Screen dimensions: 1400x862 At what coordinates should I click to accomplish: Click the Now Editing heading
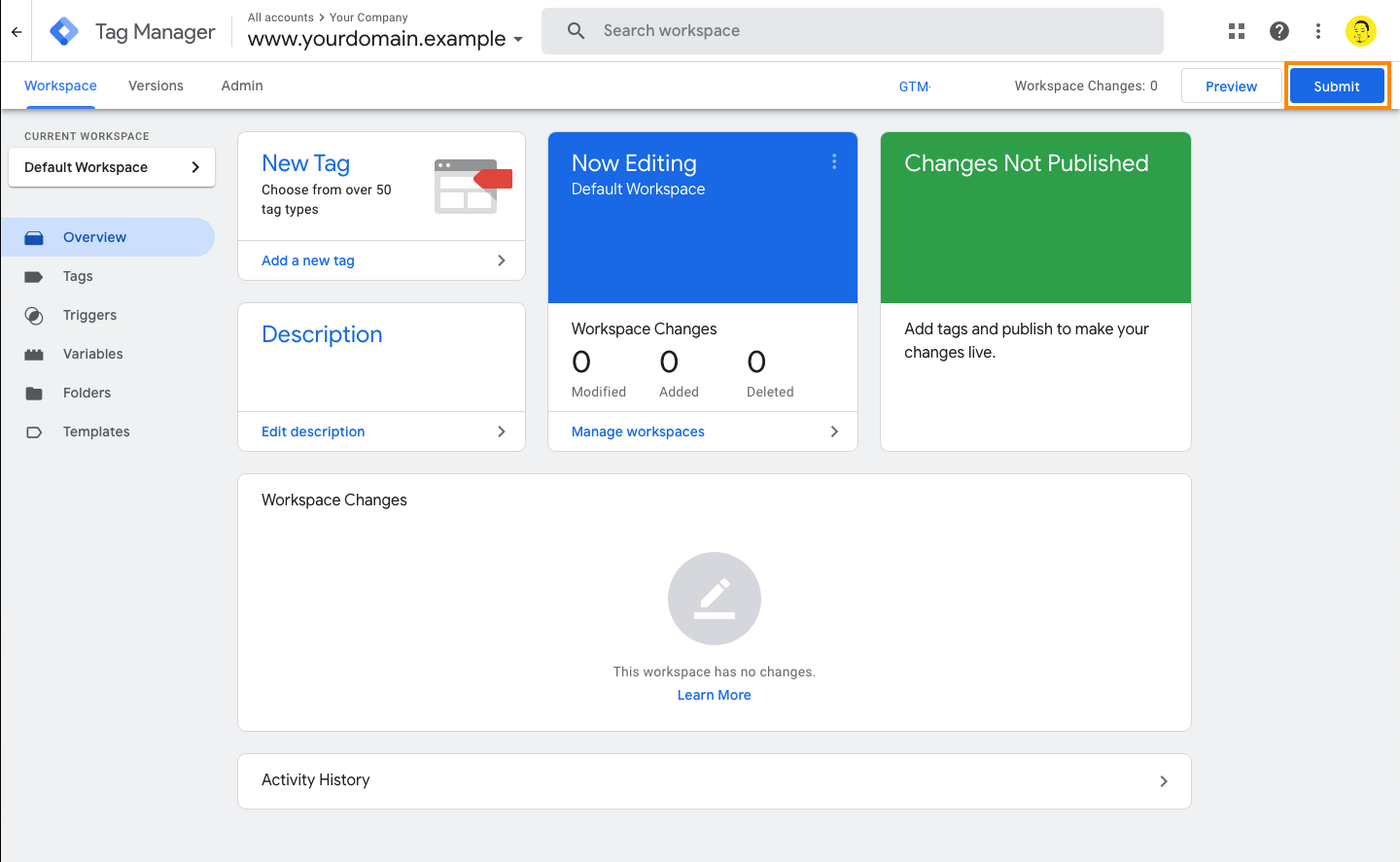click(x=634, y=163)
